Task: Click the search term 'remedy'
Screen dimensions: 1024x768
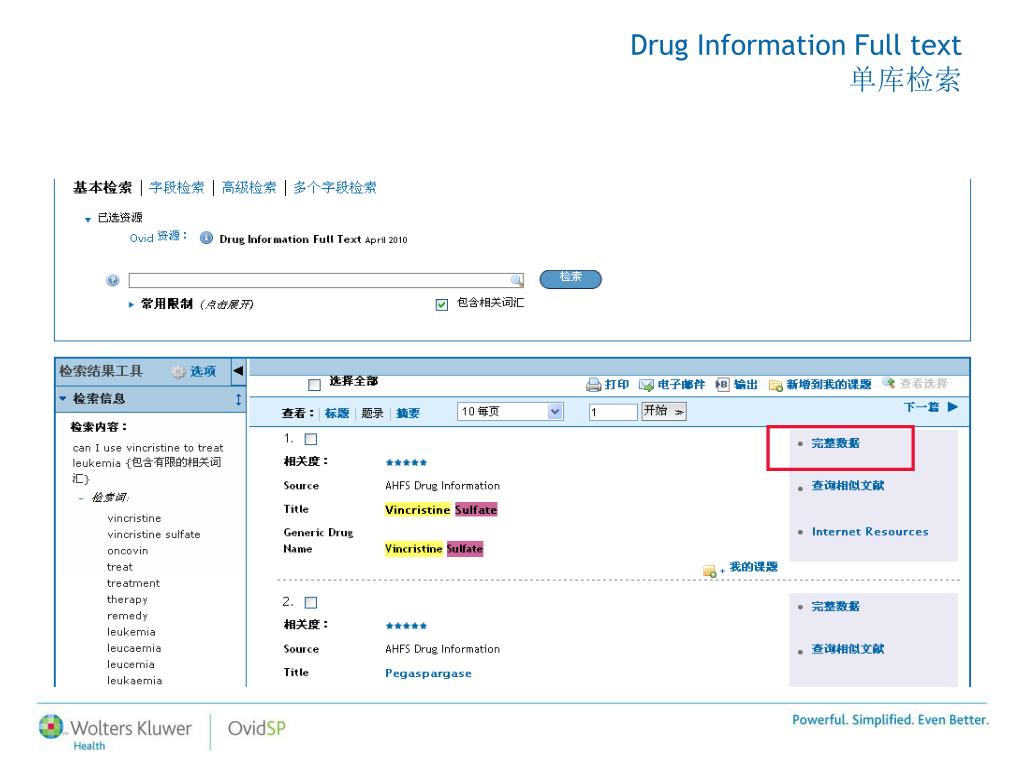Action: [x=127, y=616]
